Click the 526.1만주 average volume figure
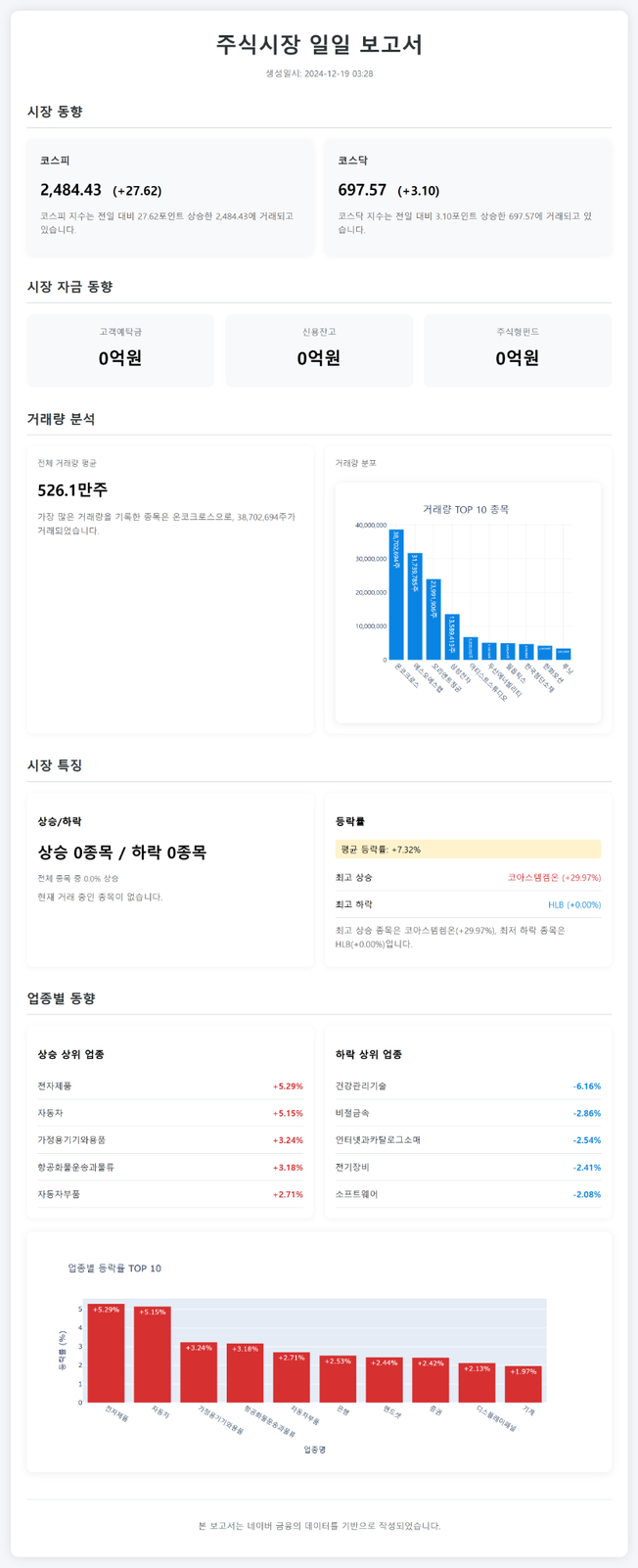This screenshot has width=638, height=1568. click(73, 489)
